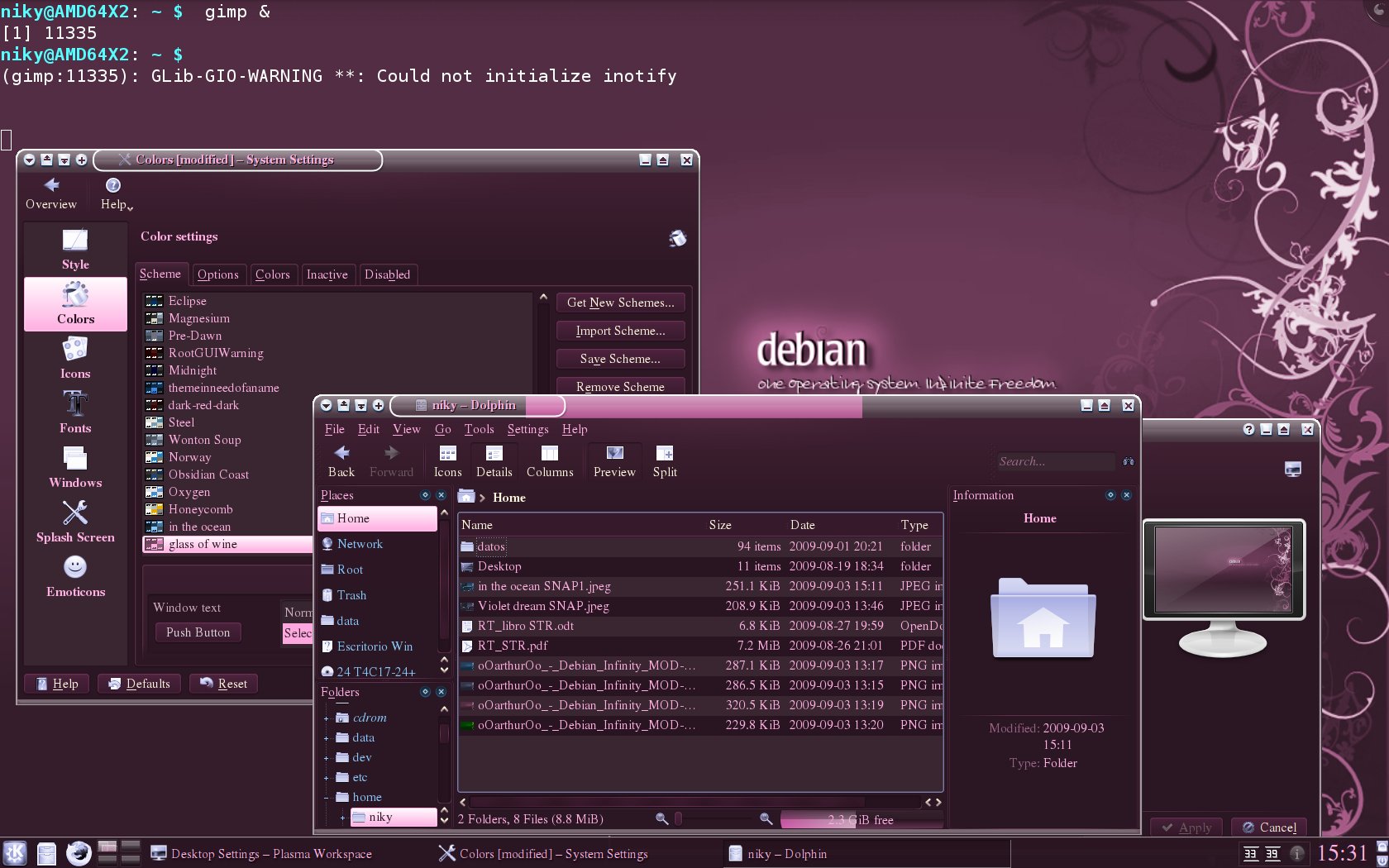Switch Dolphin to Columns view
This screenshot has height=868, width=1389.
coord(550,461)
